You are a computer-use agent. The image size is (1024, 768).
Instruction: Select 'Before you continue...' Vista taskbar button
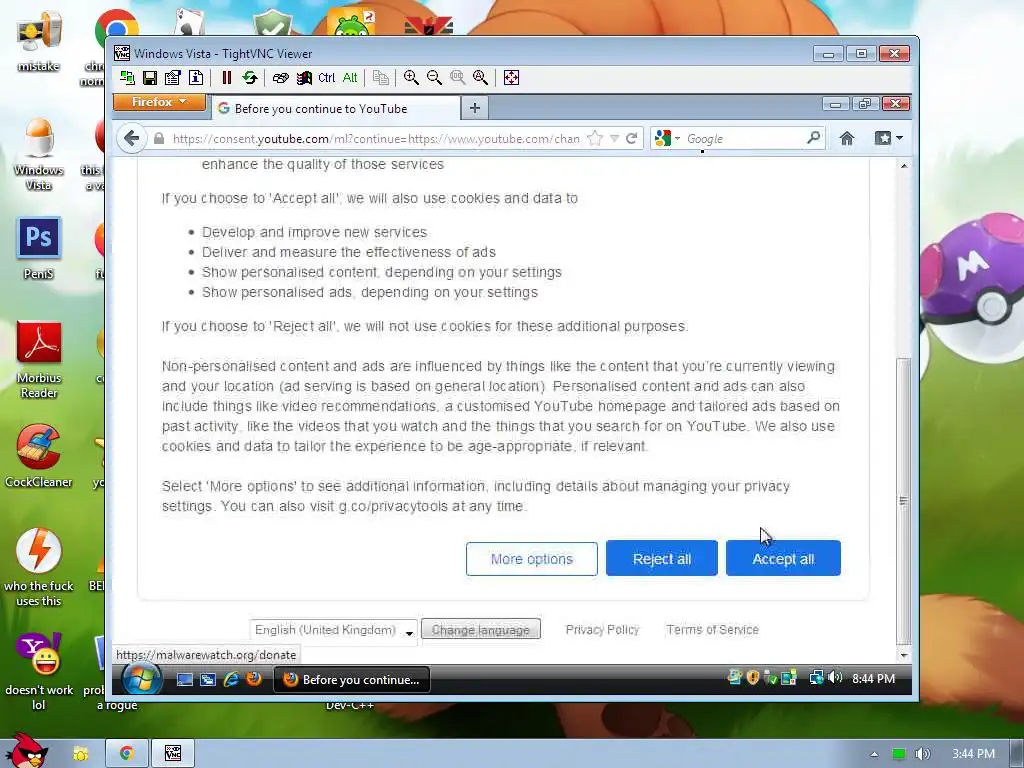tap(351, 680)
